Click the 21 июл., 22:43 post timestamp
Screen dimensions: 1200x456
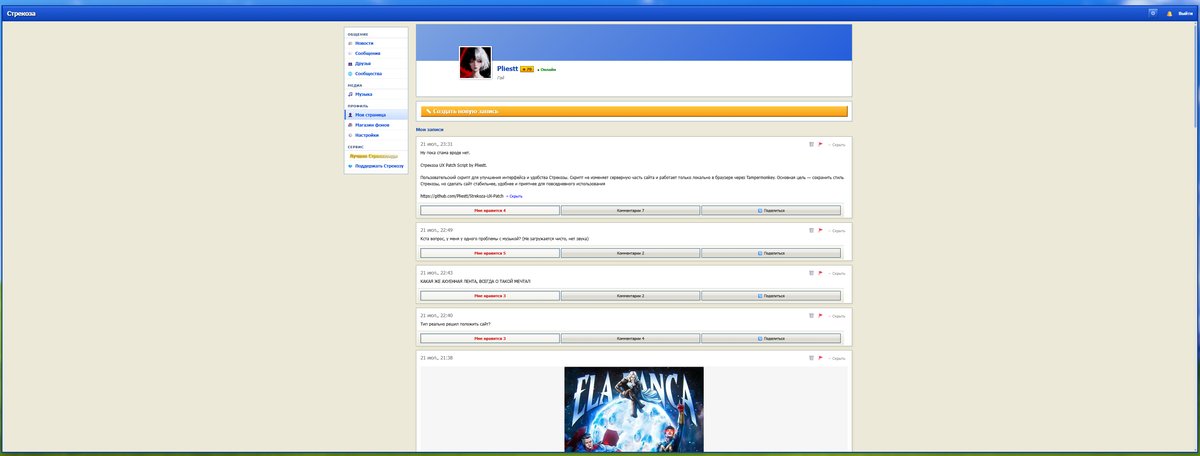click(x=436, y=273)
